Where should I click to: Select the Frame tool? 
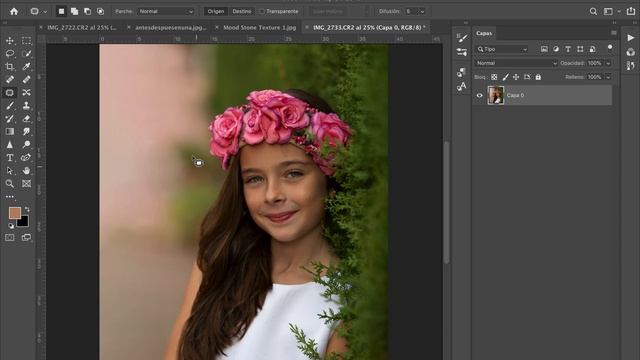(x=27, y=184)
